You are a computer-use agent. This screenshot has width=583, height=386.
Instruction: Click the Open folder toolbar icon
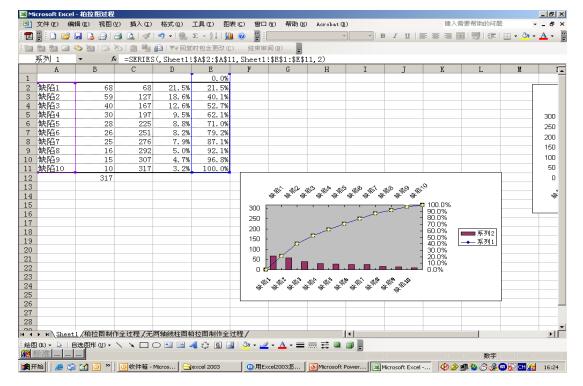tap(65, 36)
